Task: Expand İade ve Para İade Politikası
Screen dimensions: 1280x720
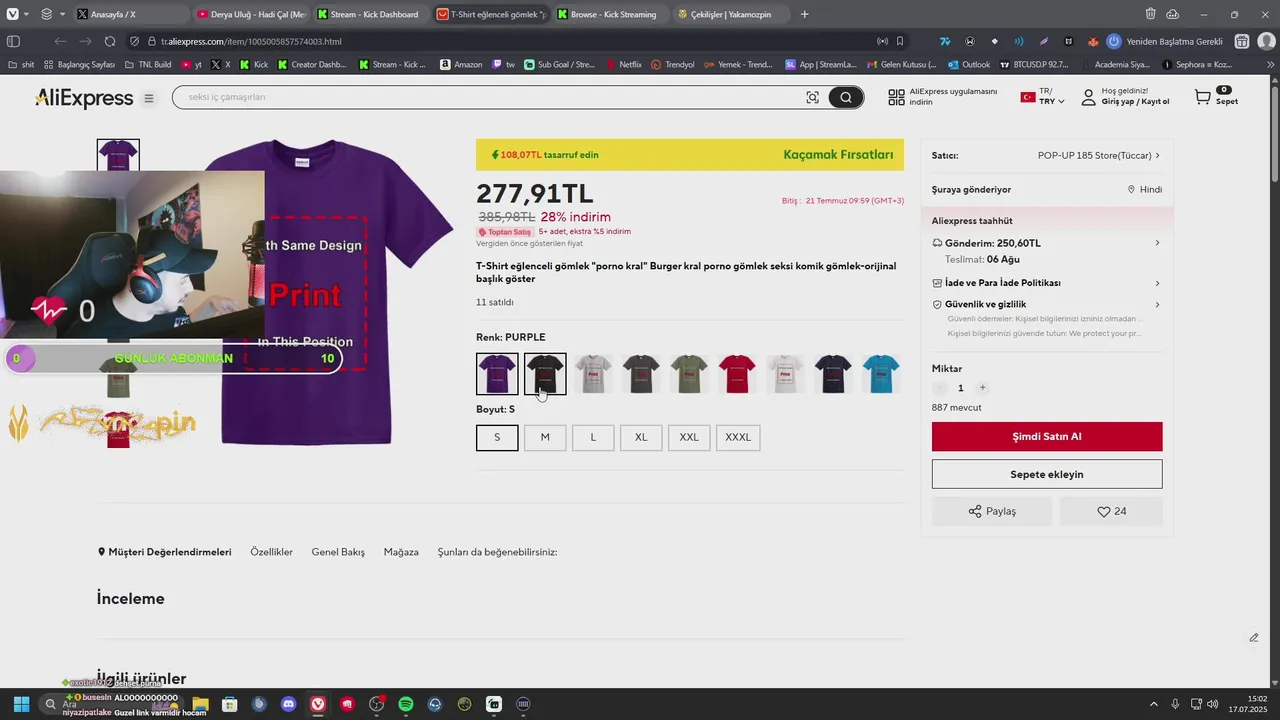Action: (x=1046, y=283)
